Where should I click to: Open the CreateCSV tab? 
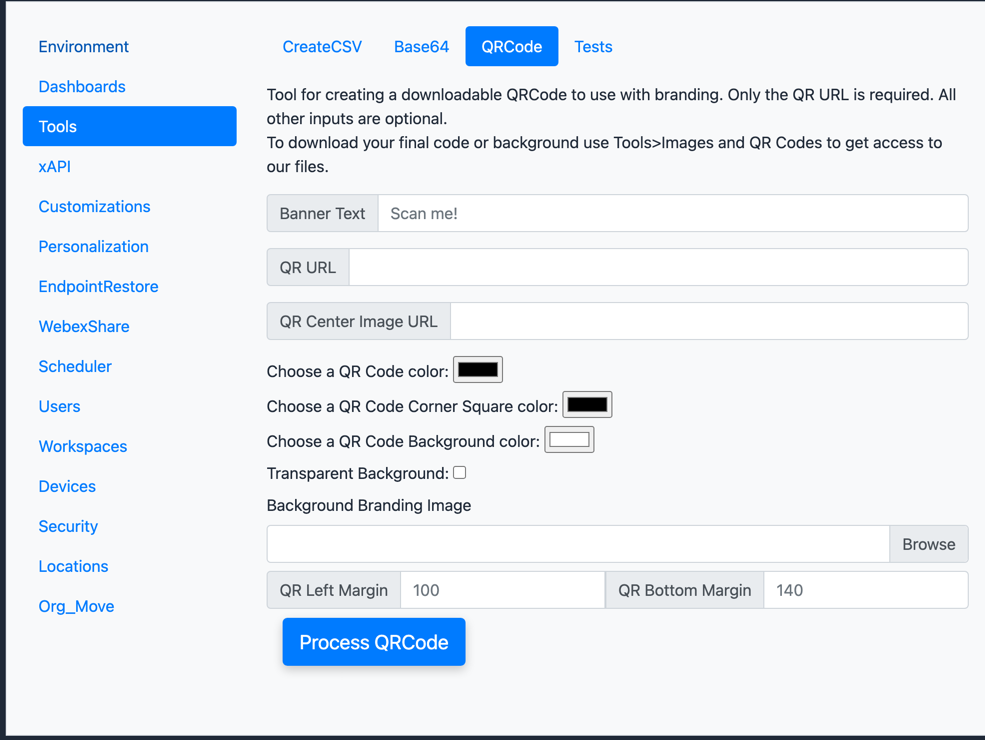(x=322, y=47)
